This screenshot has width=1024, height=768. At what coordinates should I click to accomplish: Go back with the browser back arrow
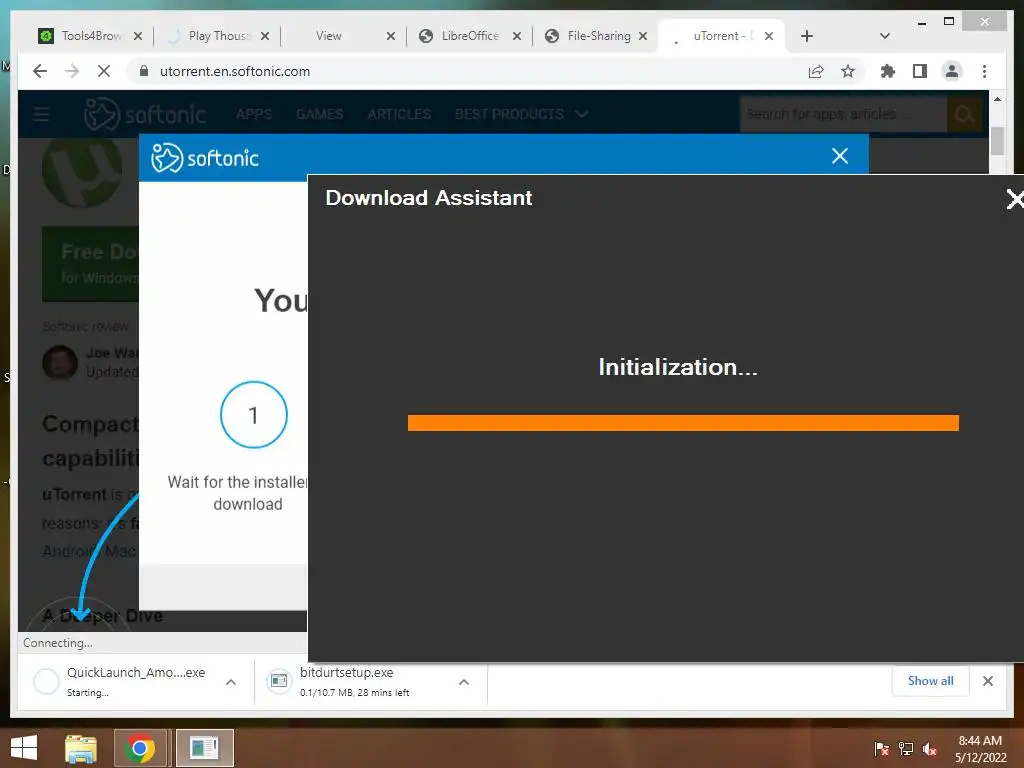pos(40,71)
